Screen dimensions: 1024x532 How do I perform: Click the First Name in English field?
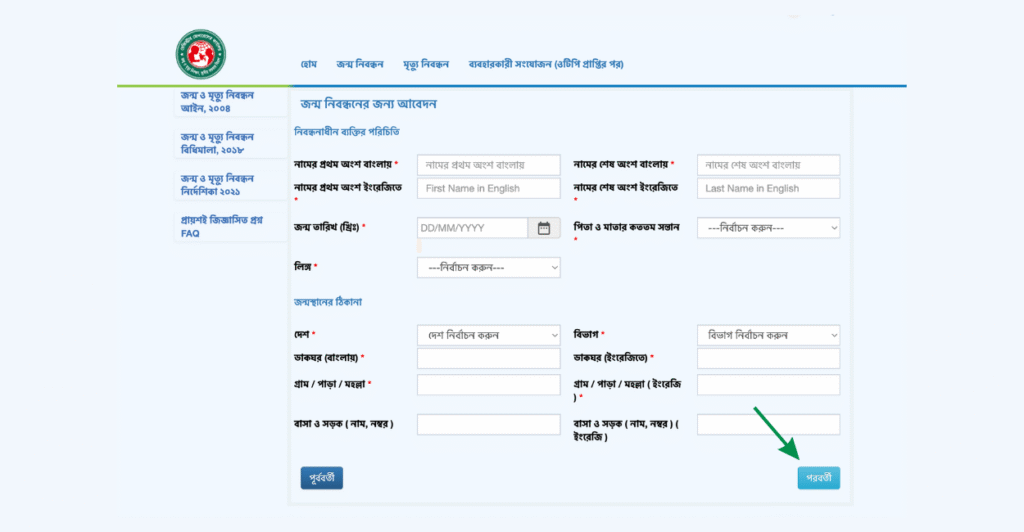click(488, 188)
